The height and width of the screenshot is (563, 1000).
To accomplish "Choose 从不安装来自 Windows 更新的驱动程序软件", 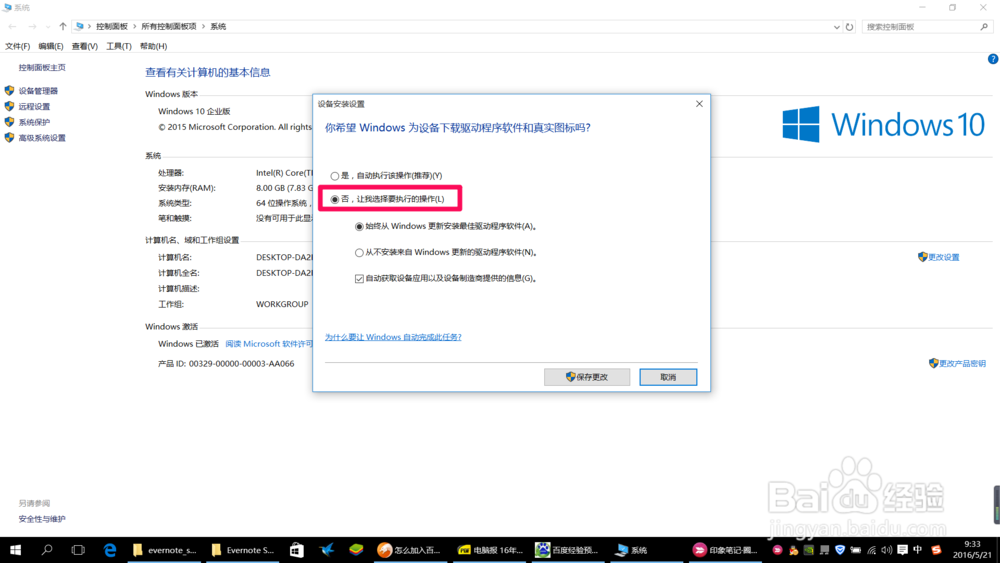I will click(446, 252).
